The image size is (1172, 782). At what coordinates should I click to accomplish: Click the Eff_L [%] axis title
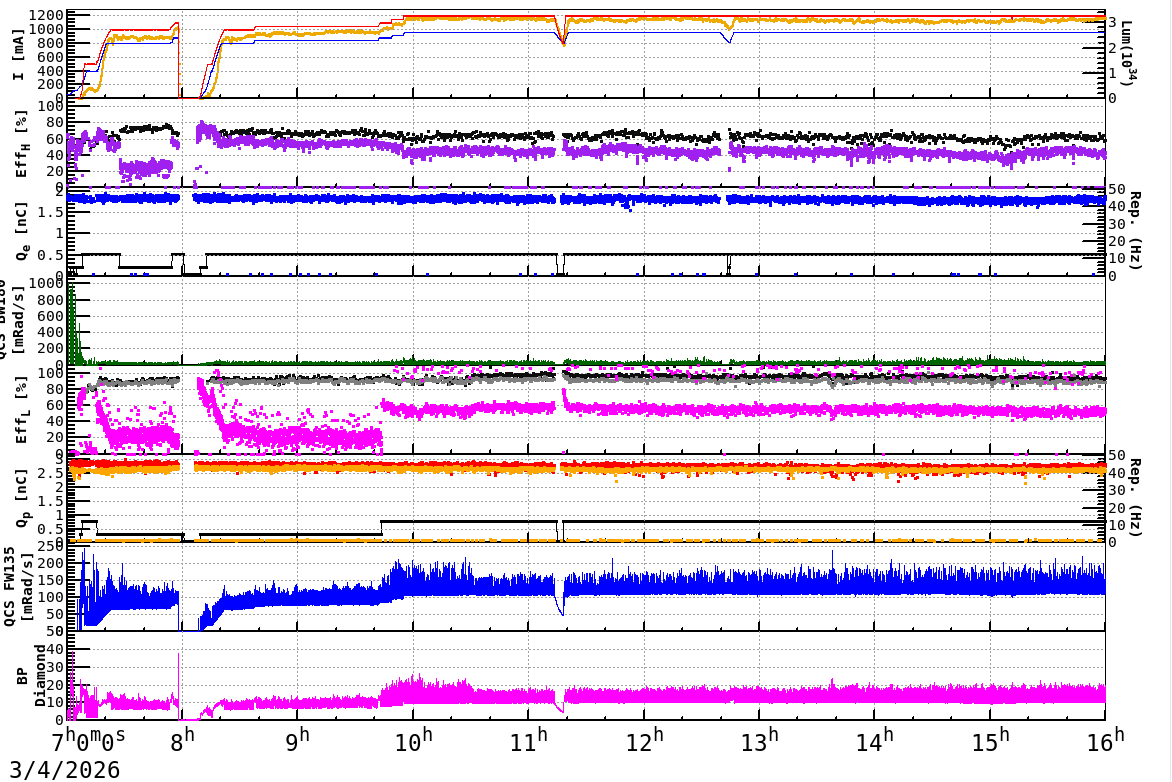(22, 410)
